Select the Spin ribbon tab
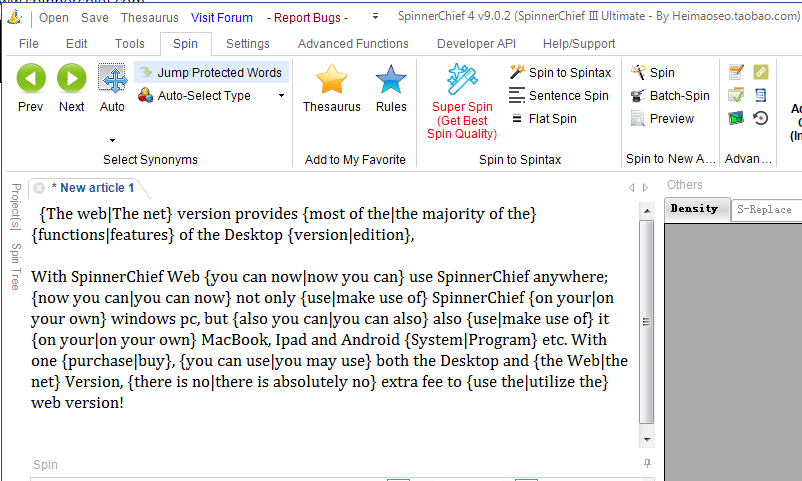The width and height of the screenshot is (802, 481). (x=185, y=44)
